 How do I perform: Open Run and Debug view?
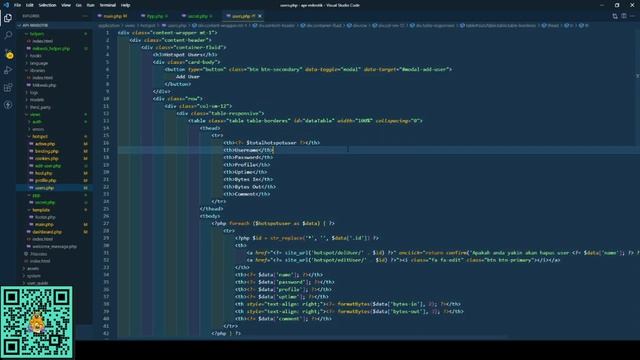tap(8, 70)
